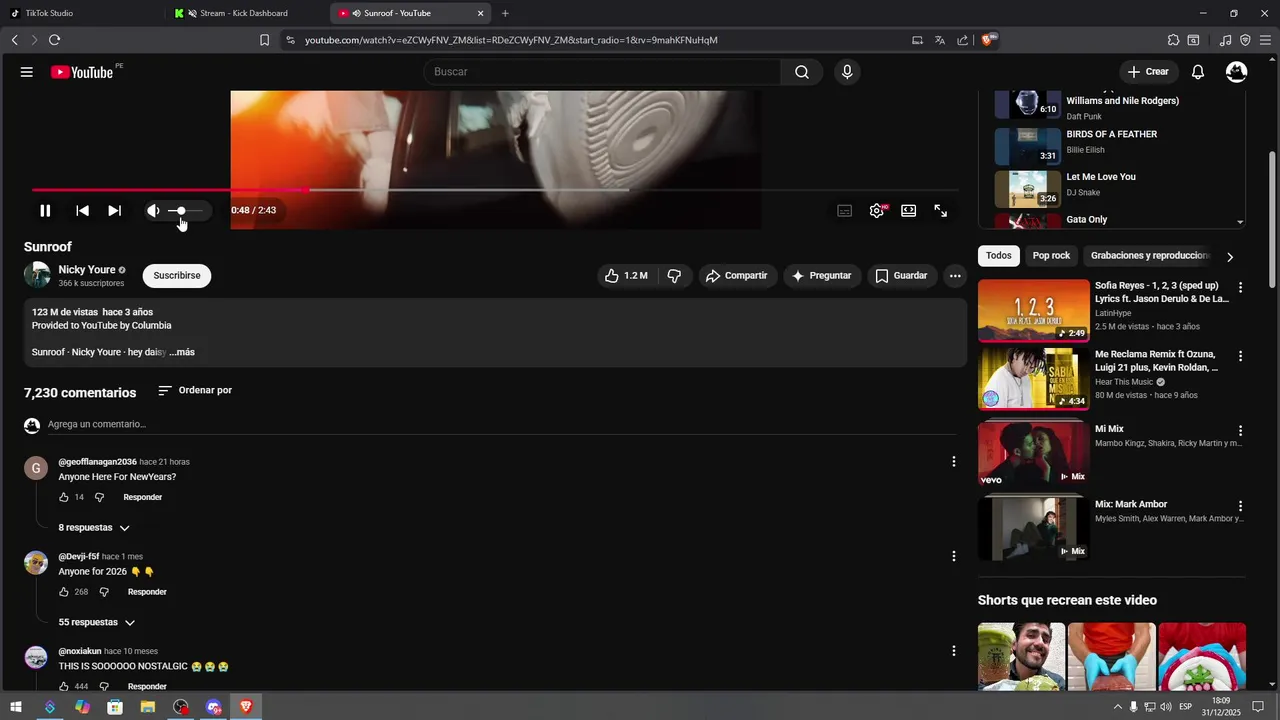1280x720 pixels.
Task: Like the 'Anyone Here For NewYears?' comment
Action: point(64,498)
